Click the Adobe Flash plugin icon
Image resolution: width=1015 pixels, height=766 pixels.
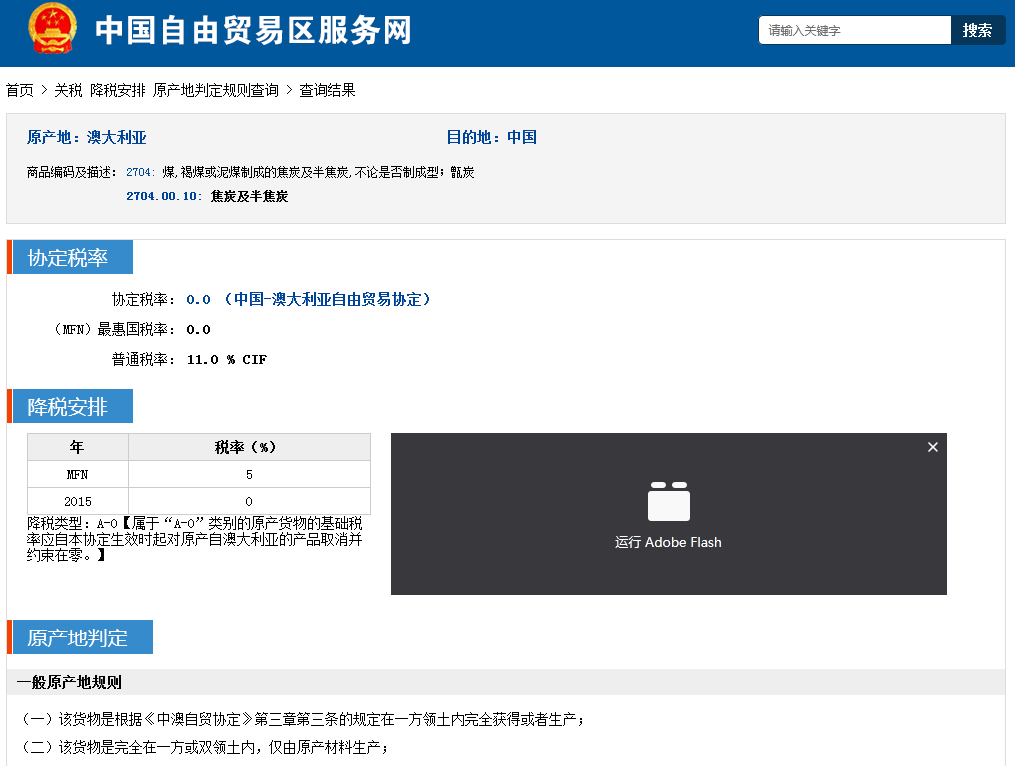668,502
